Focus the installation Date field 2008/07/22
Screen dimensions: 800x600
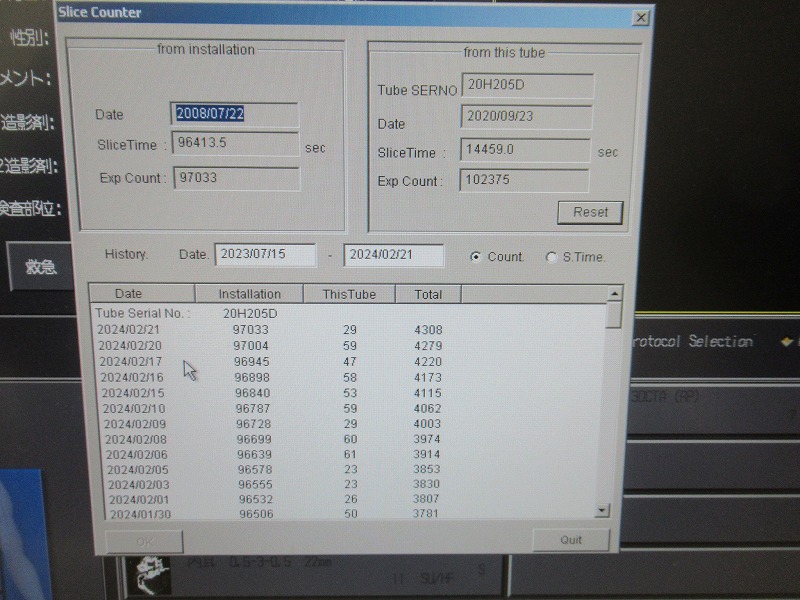(x=235, y=114)
